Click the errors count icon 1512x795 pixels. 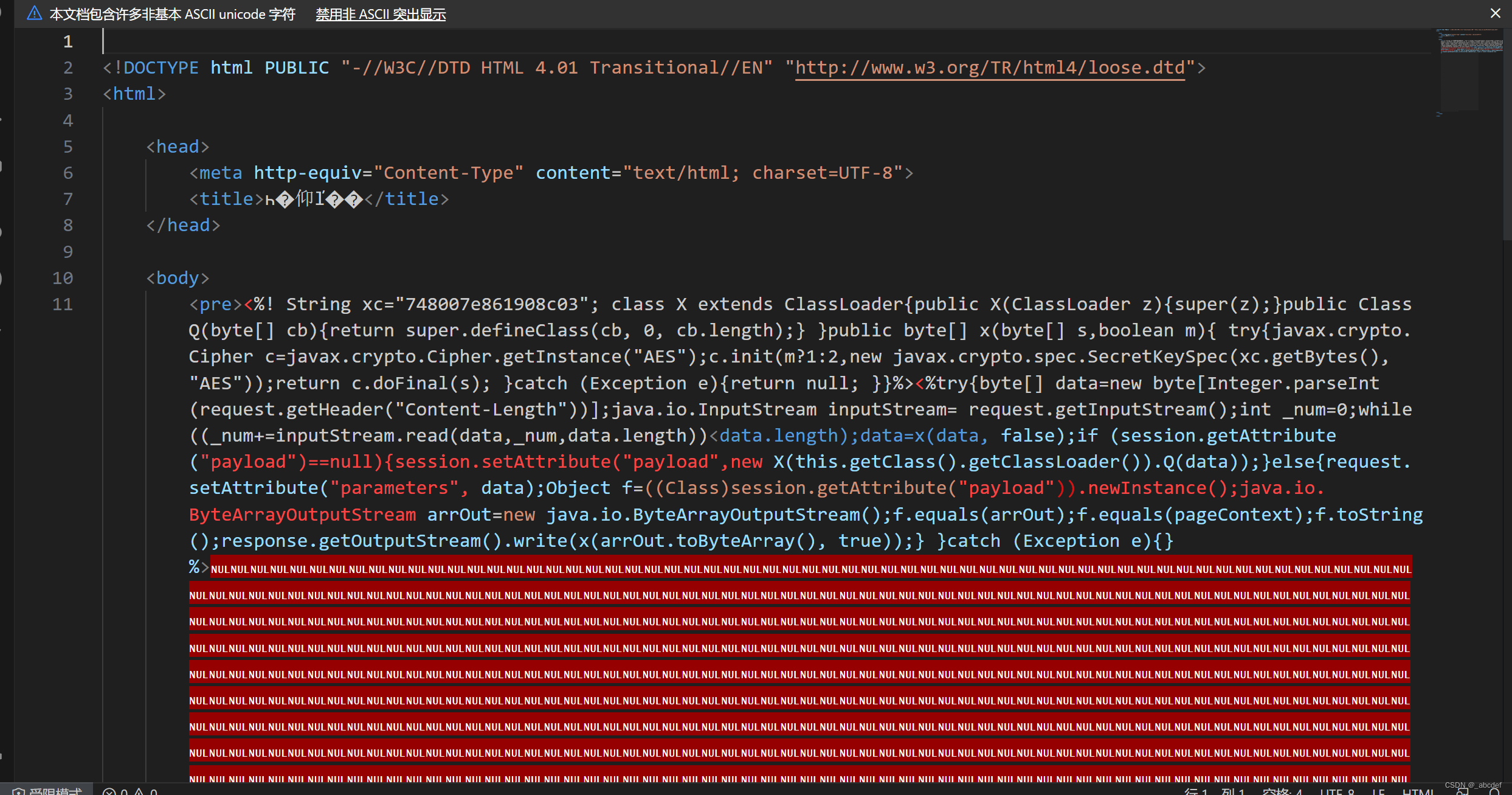(x=109, y=791)
